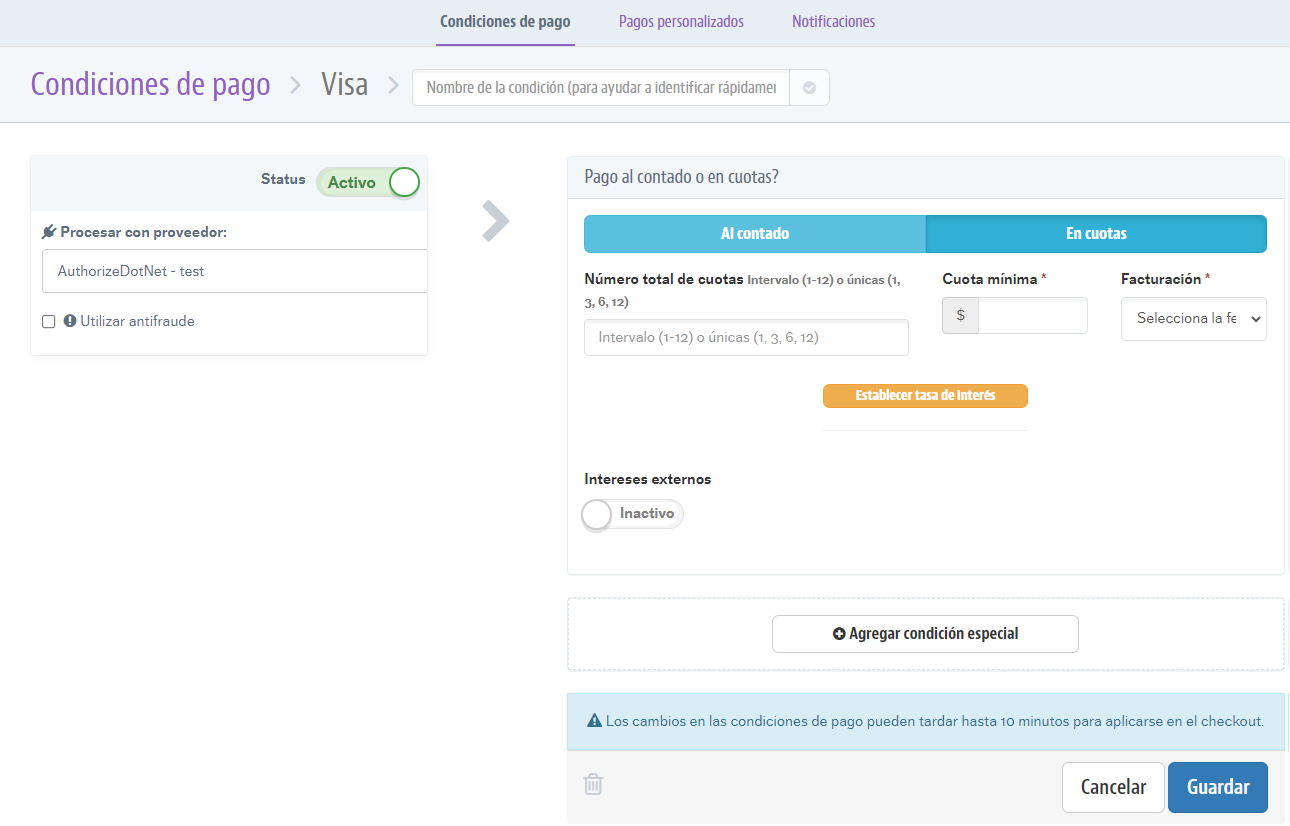
Task: Click the antifraude info exclamation icon
Action: click(70, 322)
